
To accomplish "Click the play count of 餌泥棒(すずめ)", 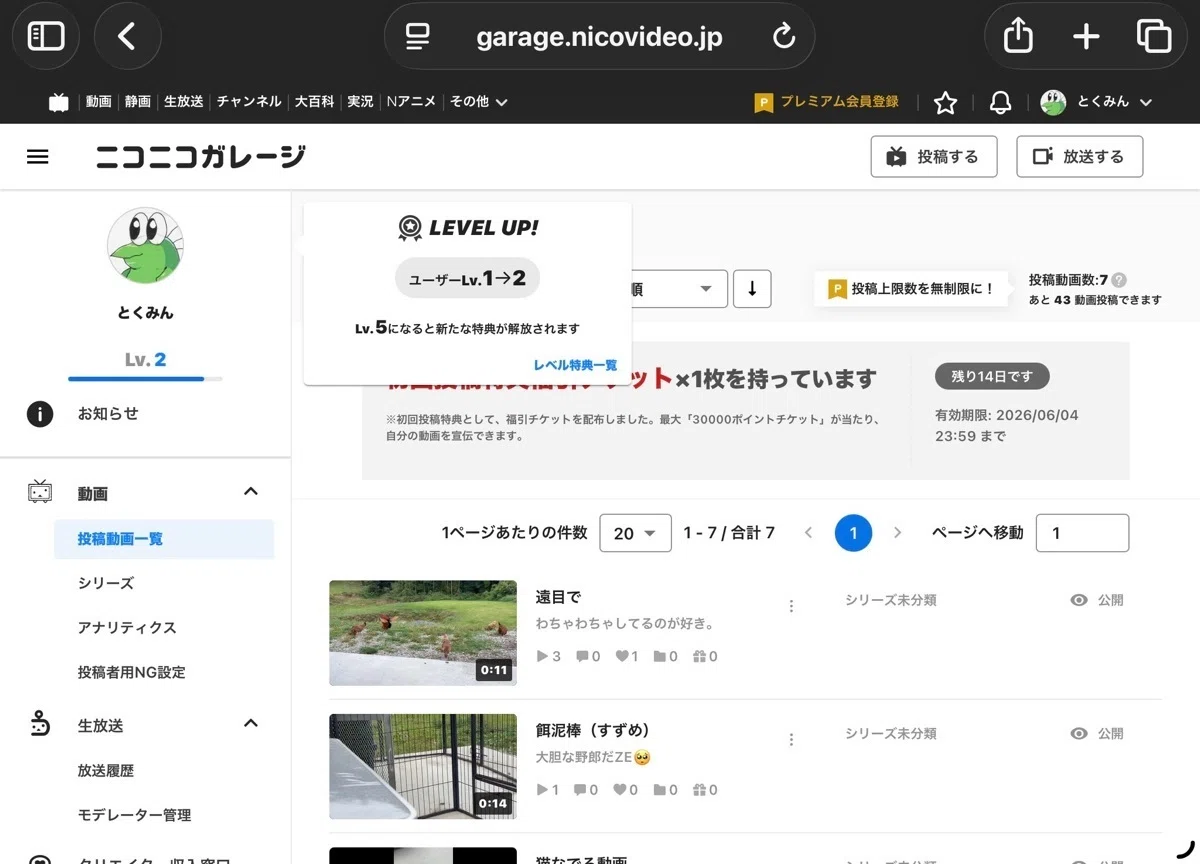I will [x=548, y=790].
